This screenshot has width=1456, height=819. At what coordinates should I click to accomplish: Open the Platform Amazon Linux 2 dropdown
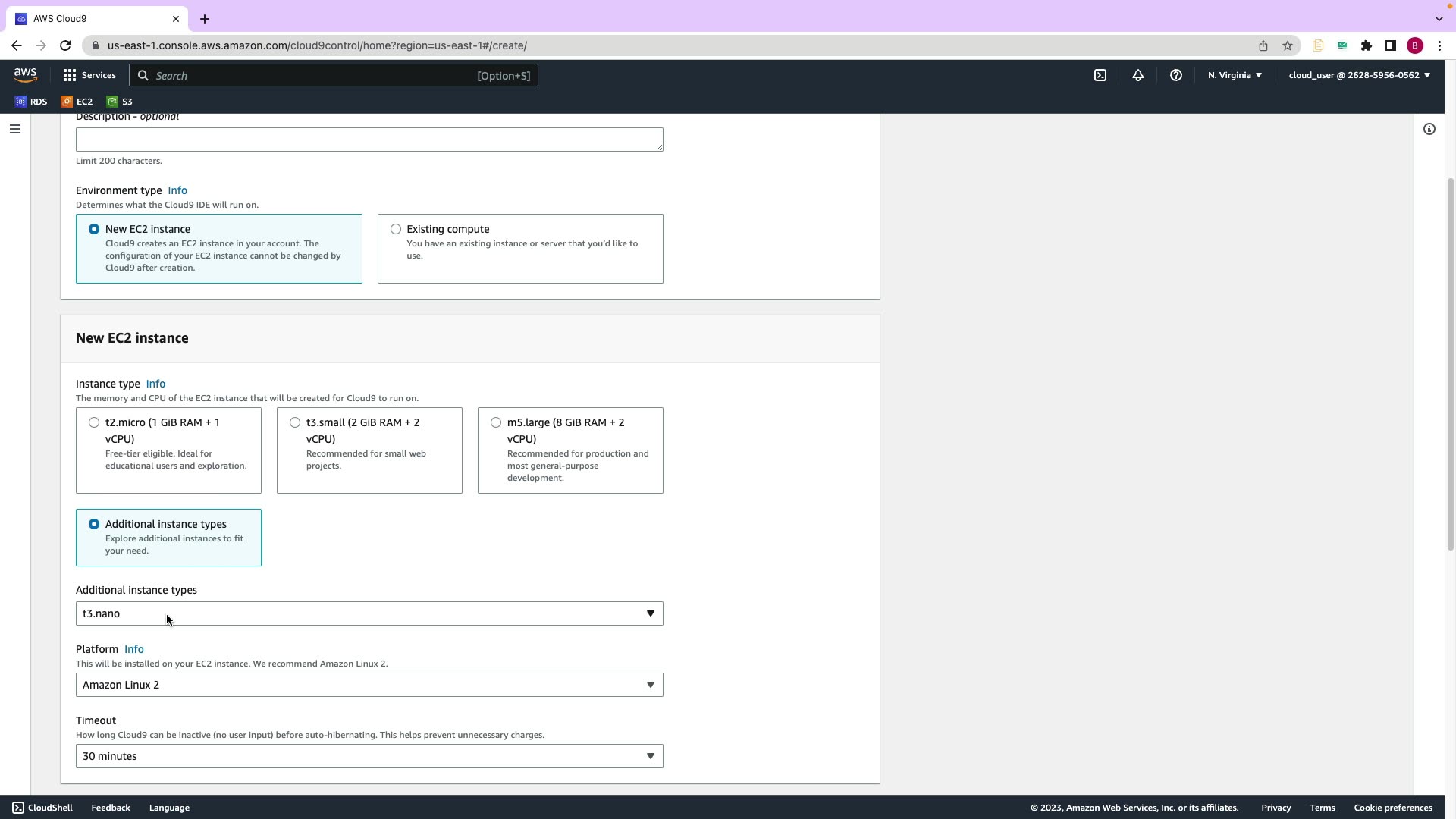(369, 685)
